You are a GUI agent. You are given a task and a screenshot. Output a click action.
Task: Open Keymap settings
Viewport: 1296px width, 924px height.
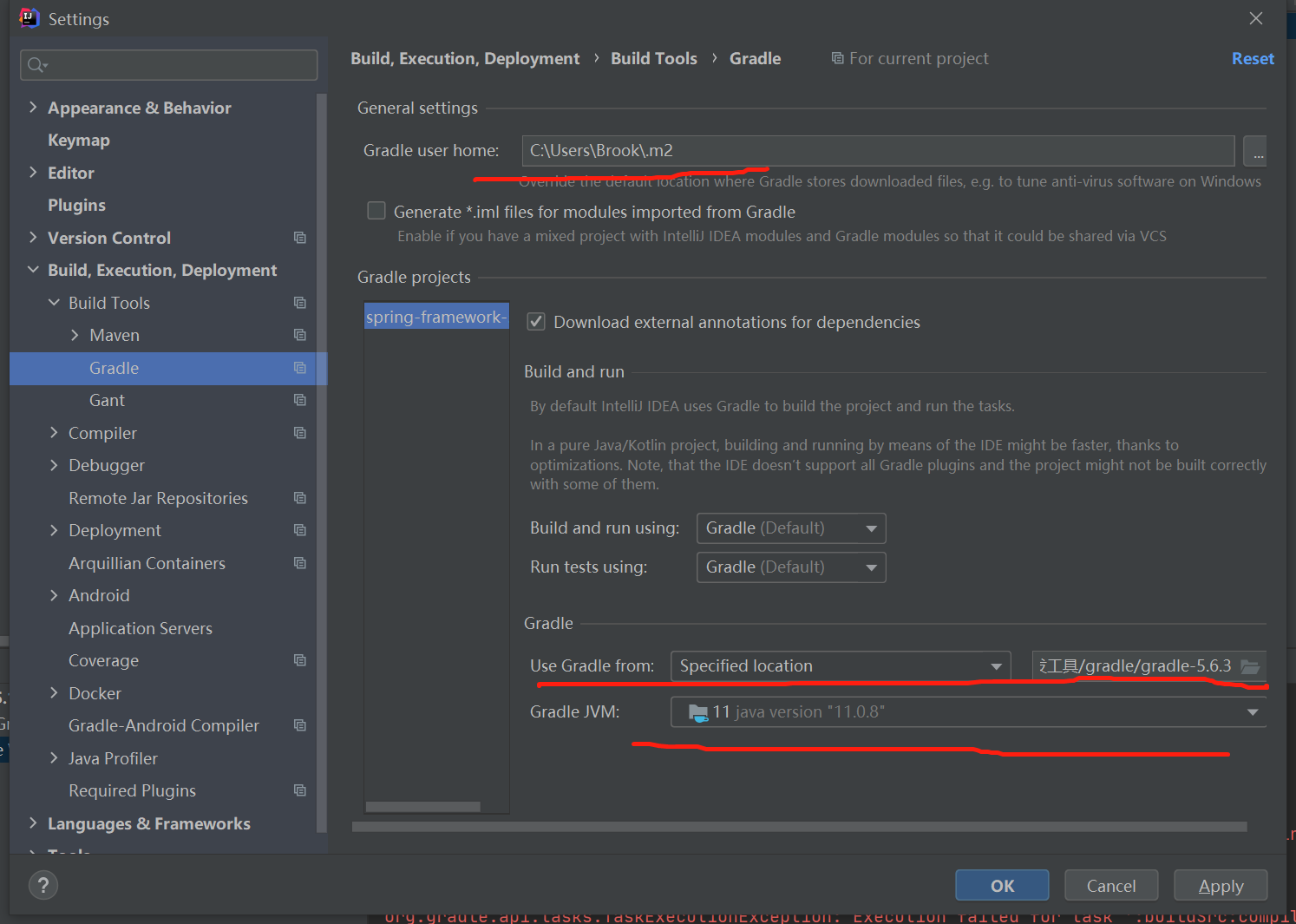point(79,141)
